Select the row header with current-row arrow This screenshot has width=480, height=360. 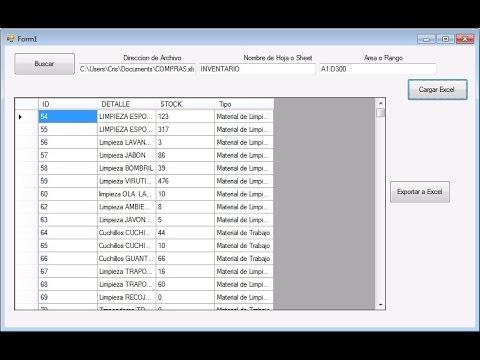pos(27,117)
